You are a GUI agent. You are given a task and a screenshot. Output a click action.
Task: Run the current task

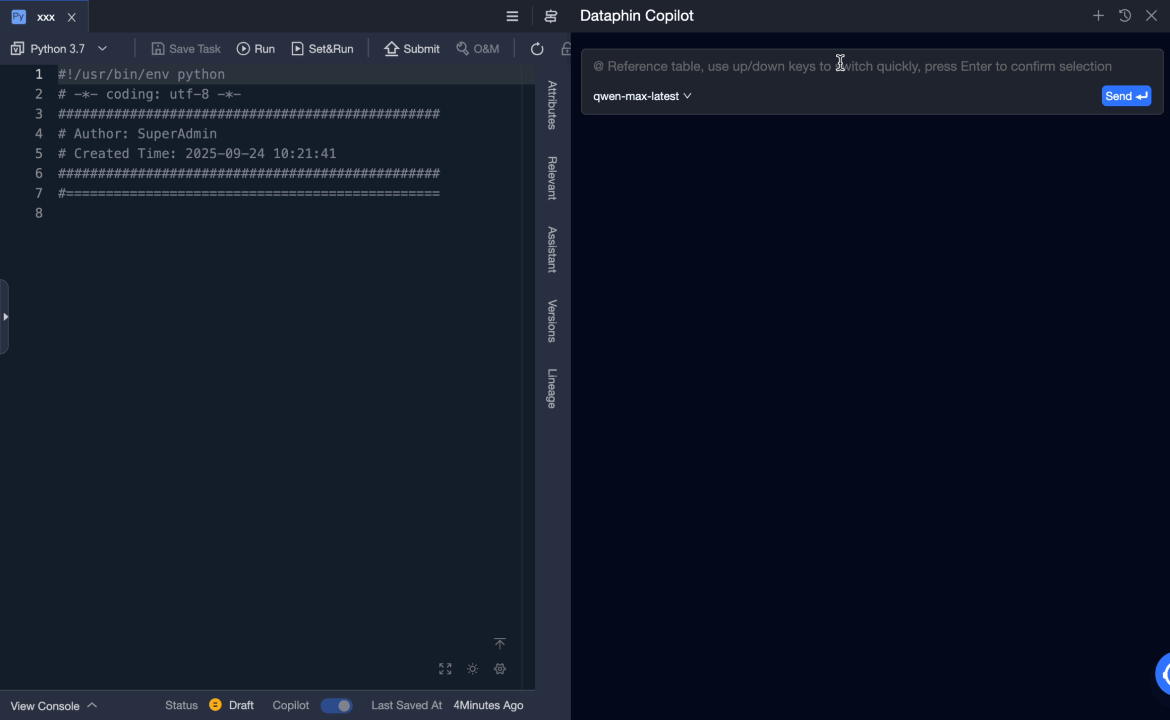(256, 48)
